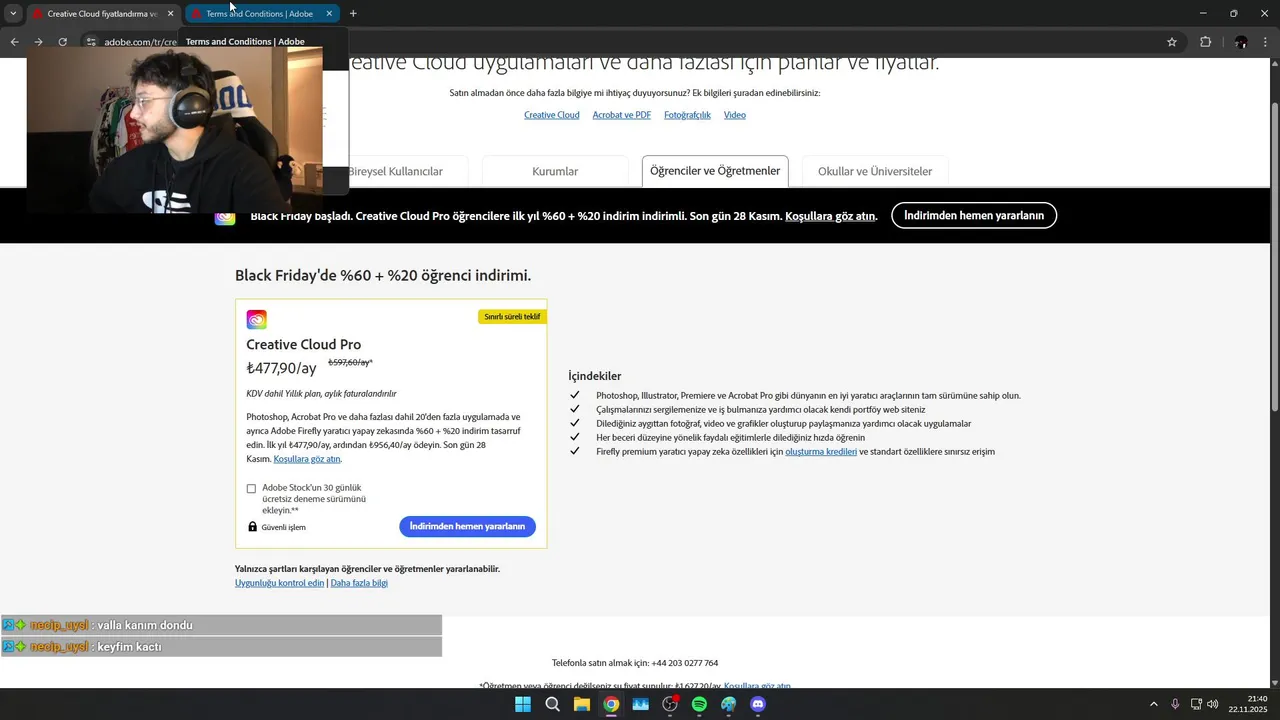1280x720 pixels.
Task: Click the Creative Cloud Pro plan title
Action: click(304, 345)
